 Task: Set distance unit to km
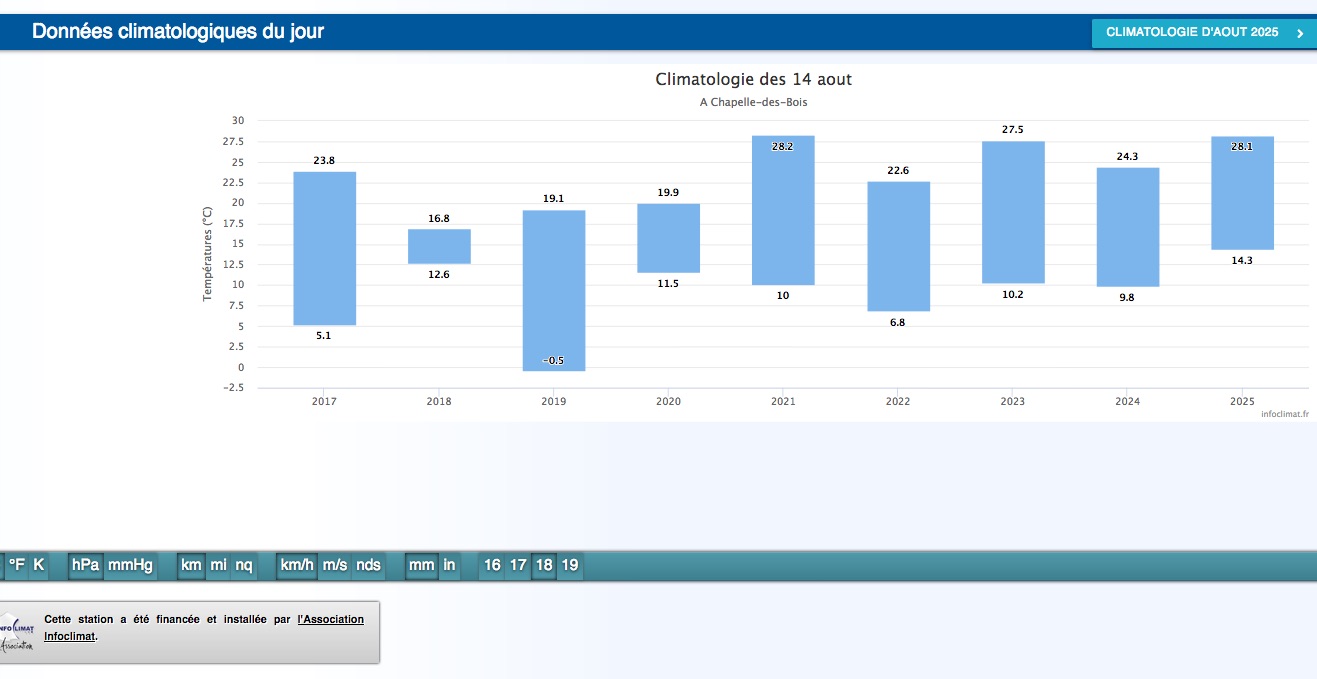click(190, 565)
